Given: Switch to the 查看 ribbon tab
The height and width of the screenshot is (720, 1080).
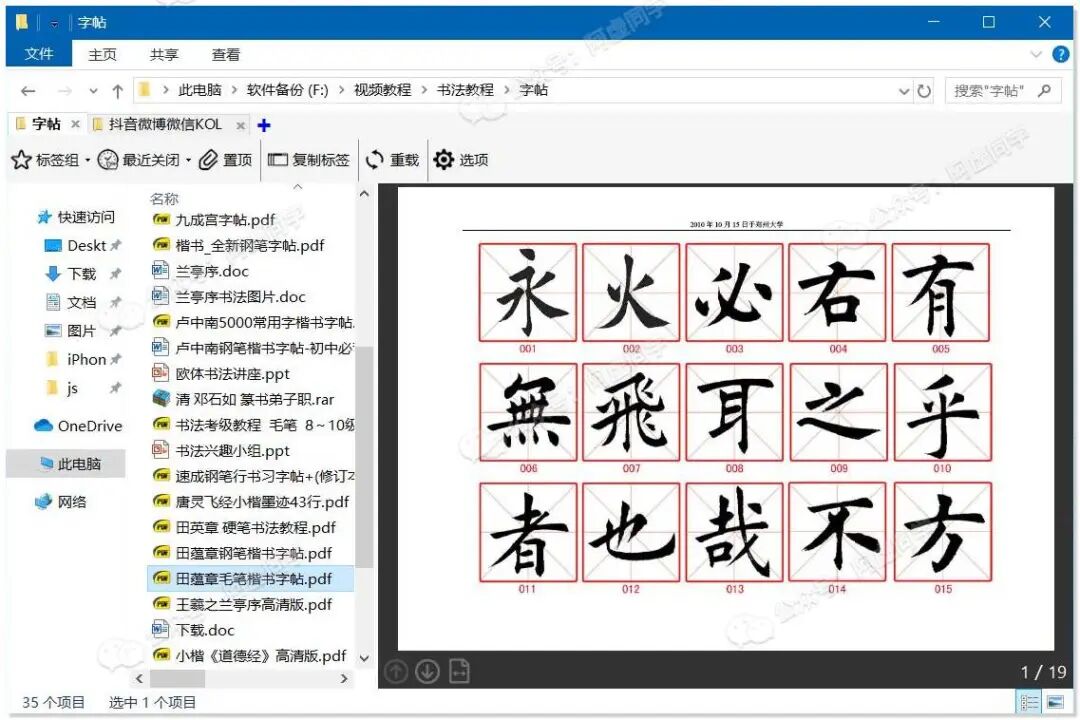Looking at the screenshot, I should [x=226, y=54].
